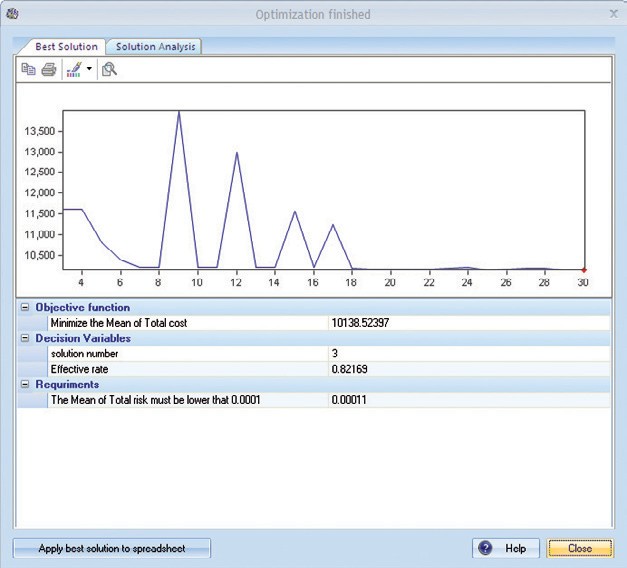Close the dialog with the X
Image resolution: width=627 pixels, height=568 pixels.
click(613, 14)
